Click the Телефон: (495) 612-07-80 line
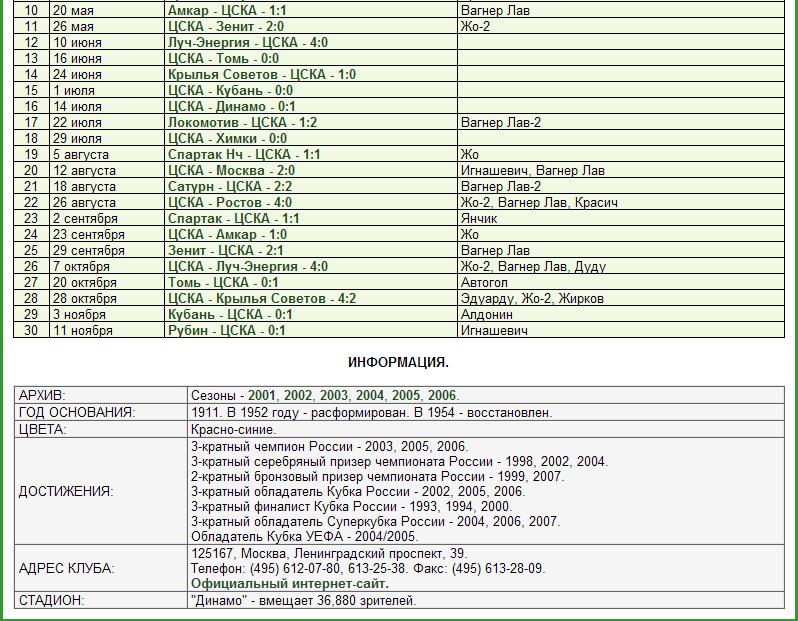 tap(368, 569)
